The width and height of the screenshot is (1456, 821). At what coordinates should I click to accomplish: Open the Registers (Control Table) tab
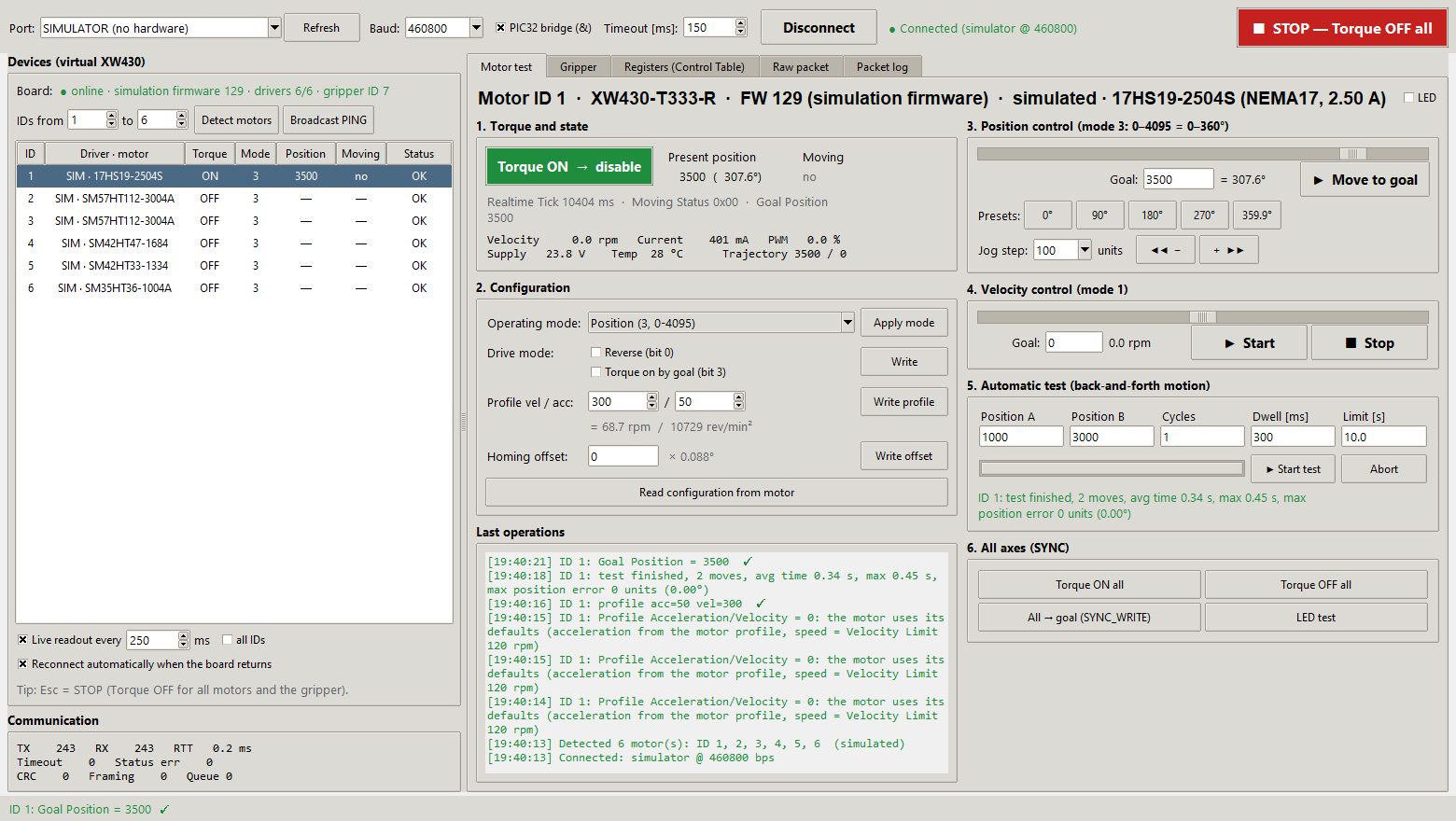coord(684,67)
